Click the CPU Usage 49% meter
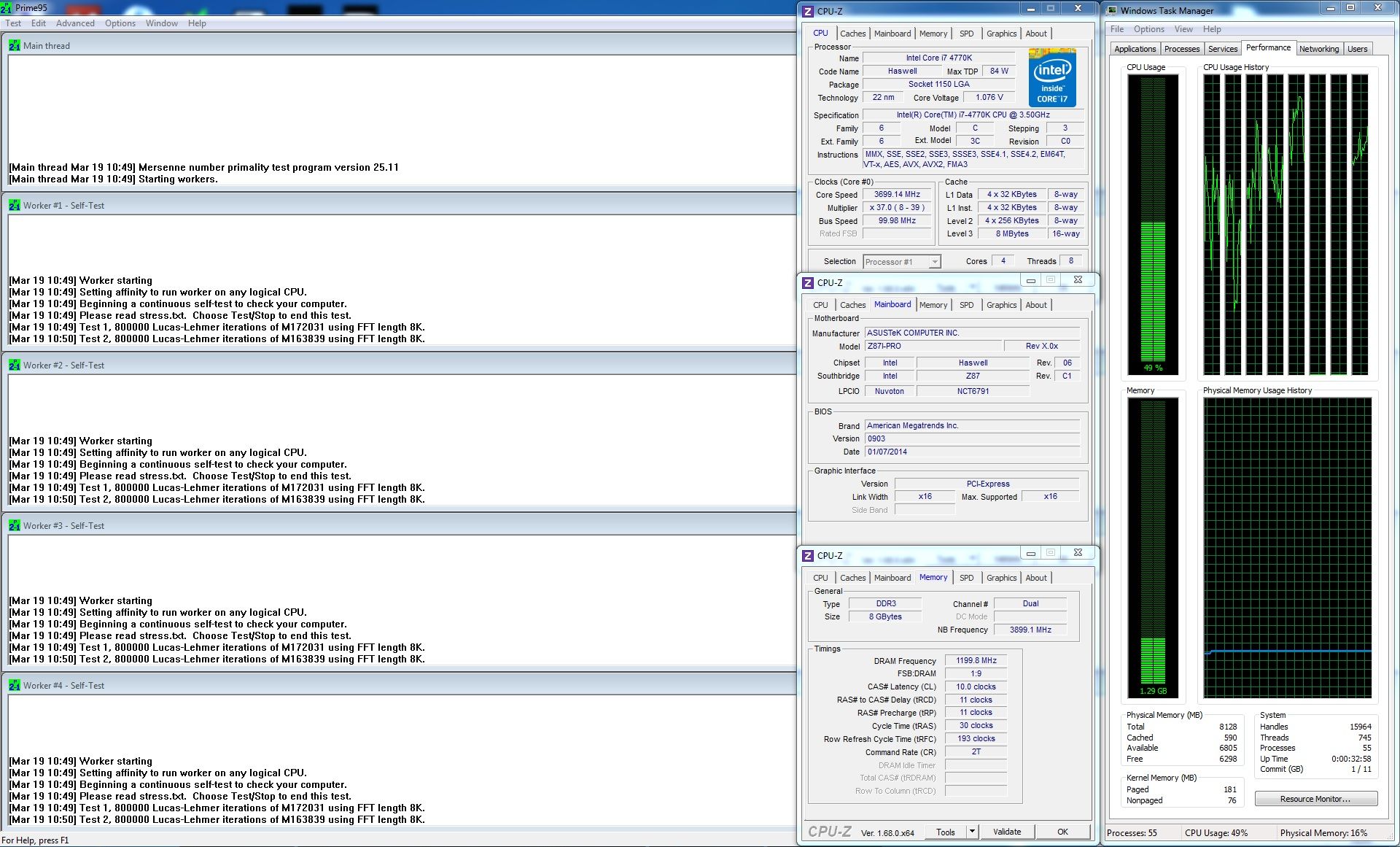Image resolution: width=1400 pixels, height=847 pixels. (1153, 225)
